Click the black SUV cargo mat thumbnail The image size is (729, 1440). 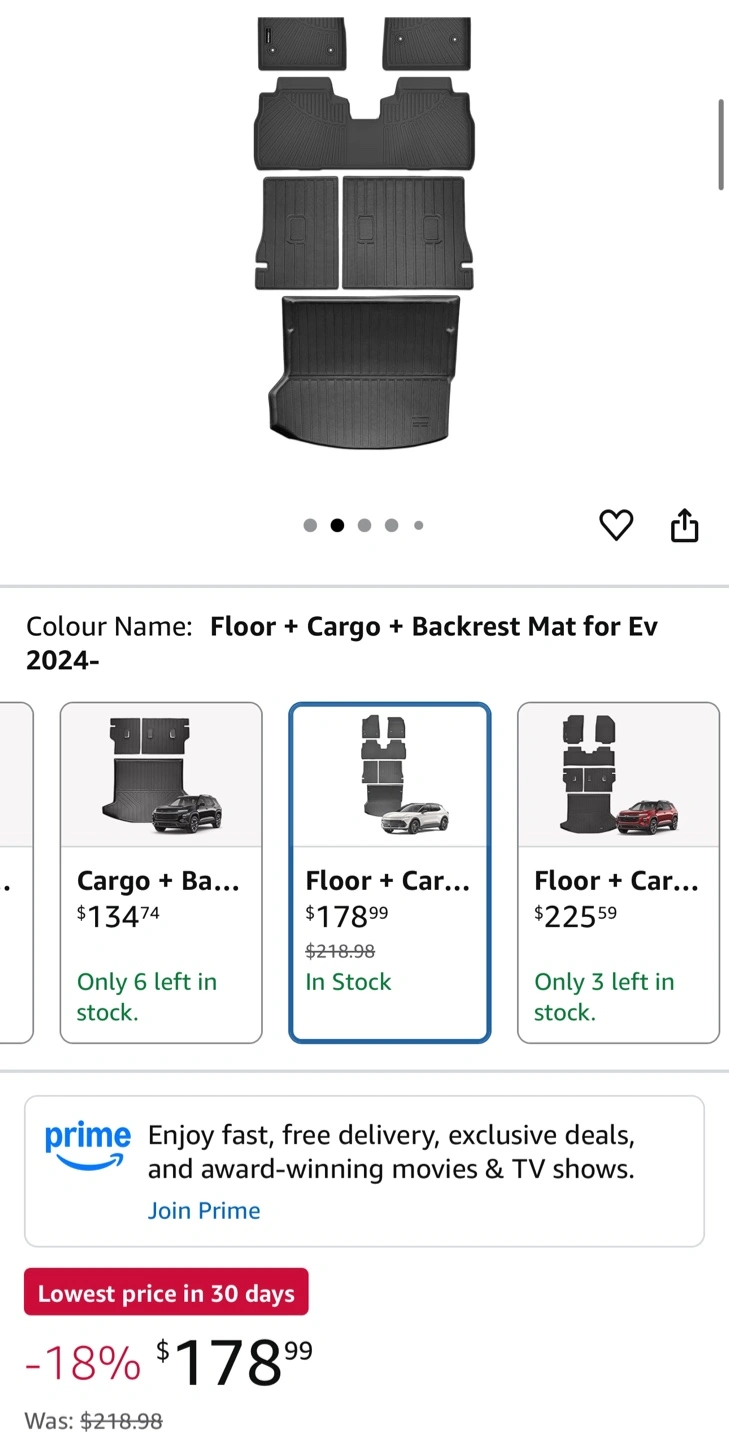pyautogui.click(x=161, y=775)
